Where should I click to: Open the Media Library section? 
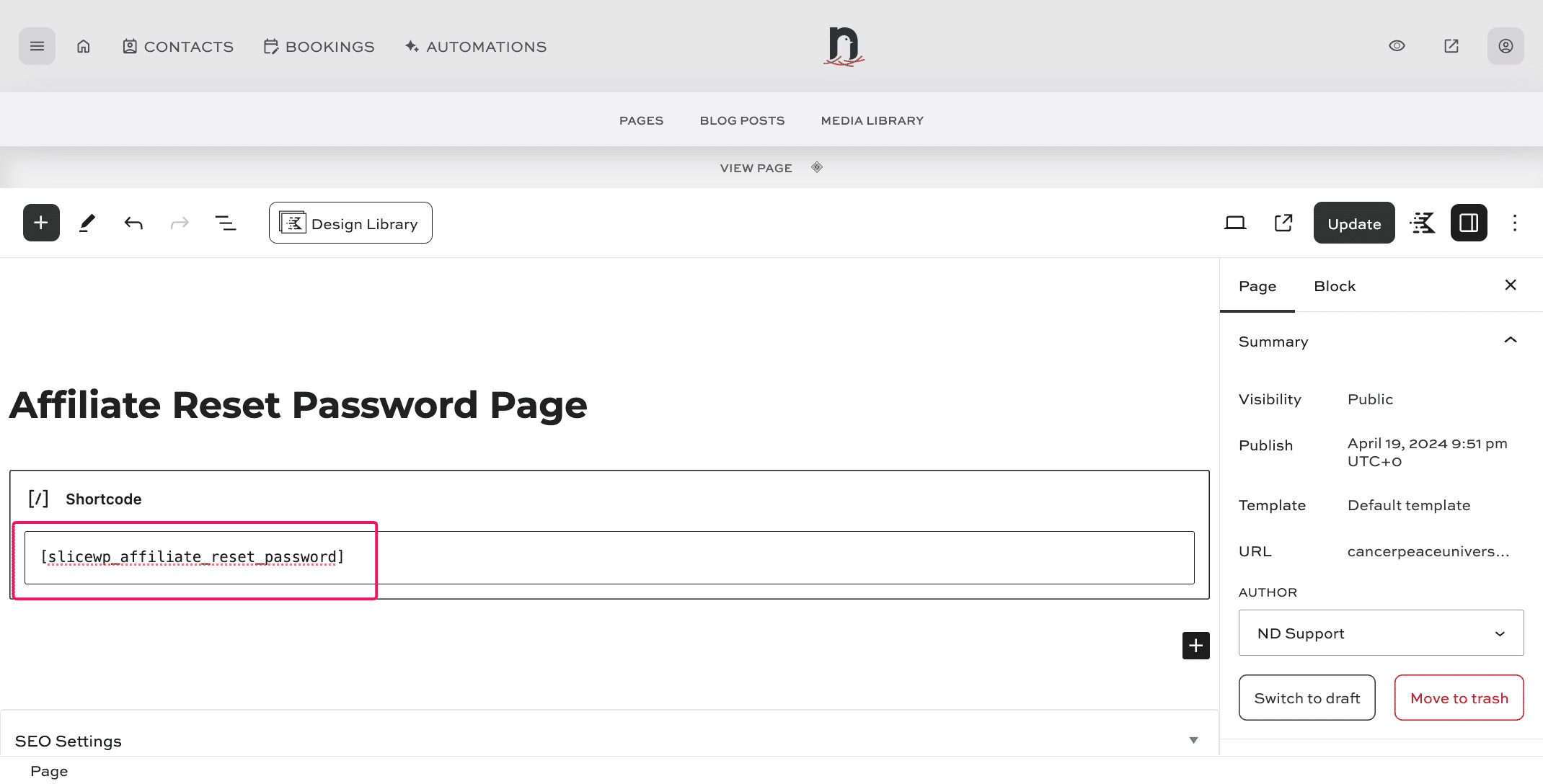point(871,120)
